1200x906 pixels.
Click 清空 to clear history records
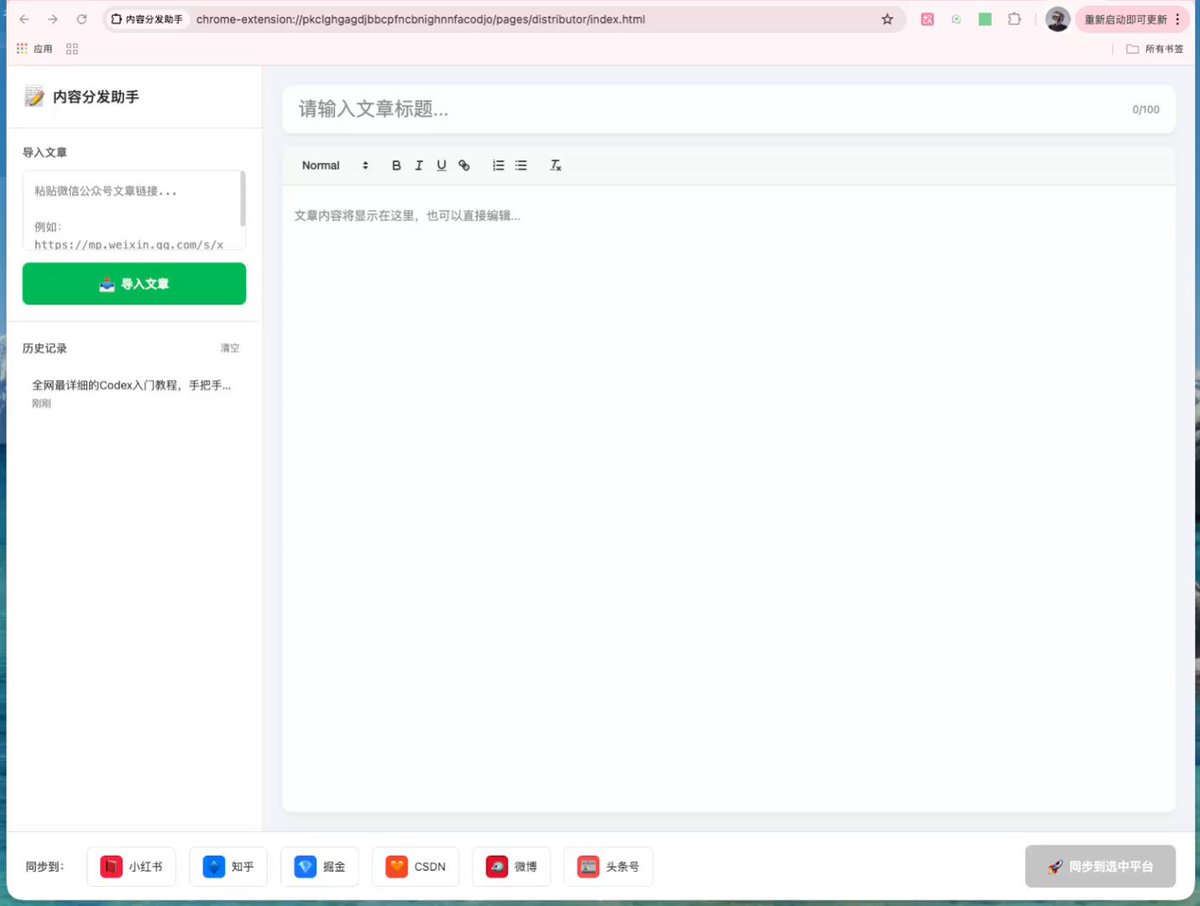coord(230,348)
